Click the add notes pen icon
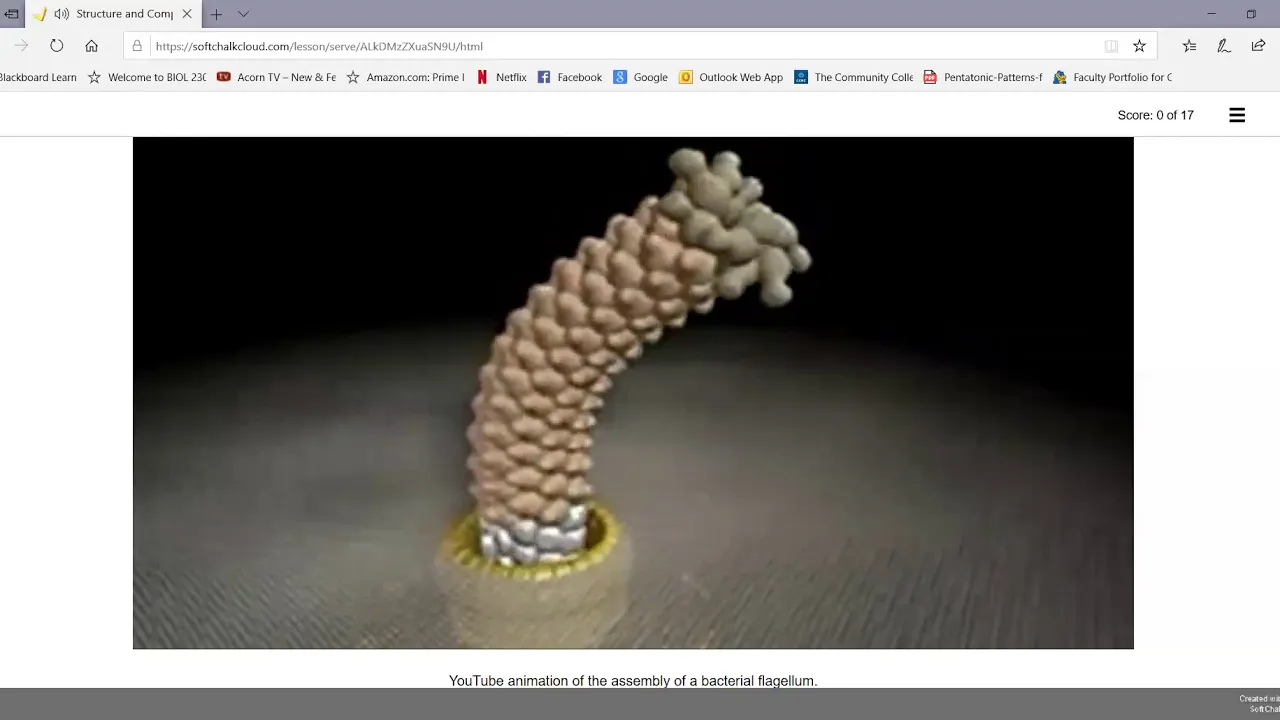1280x720 pixels. (x=1223, y=46)
